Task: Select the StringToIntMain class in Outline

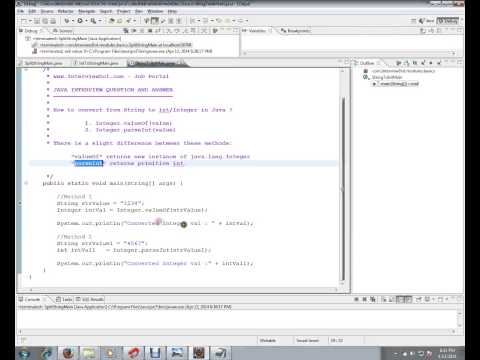Action: pyautogui.click(x=383, y=77)
